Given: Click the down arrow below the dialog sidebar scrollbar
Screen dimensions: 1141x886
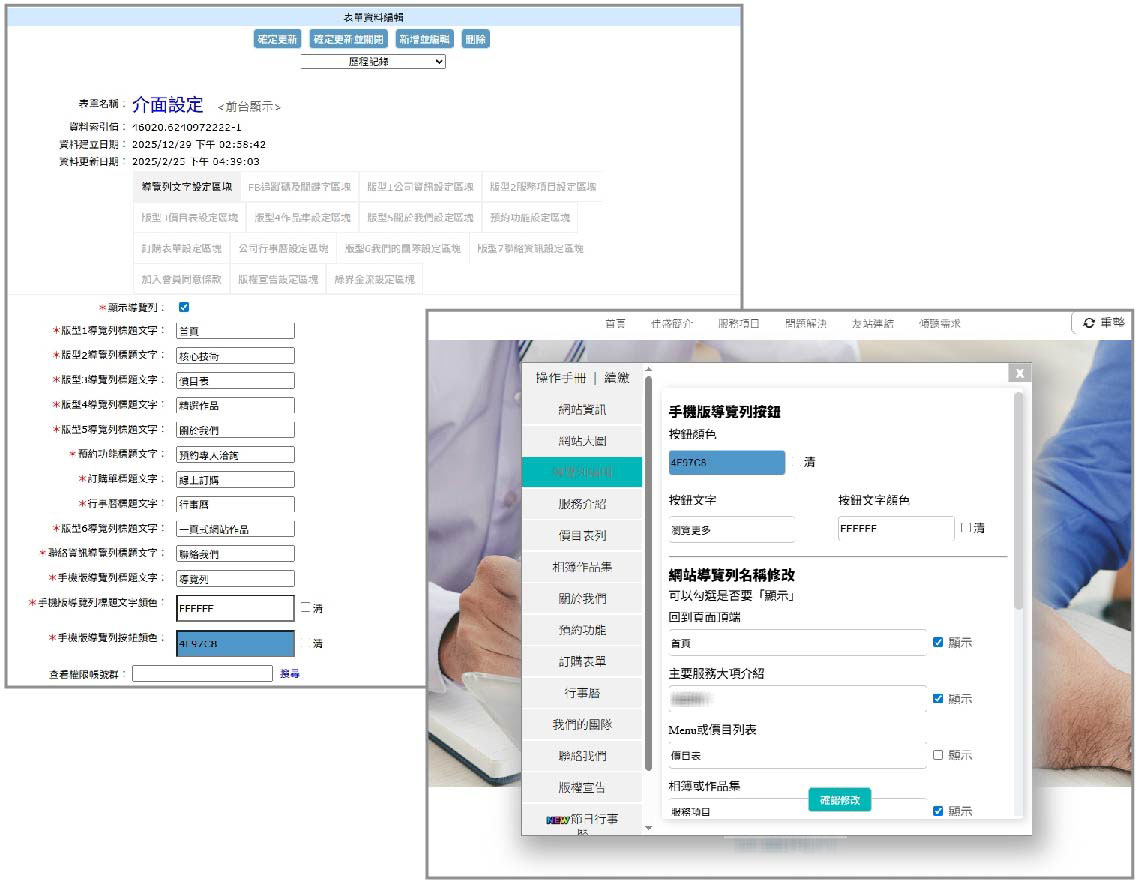Looking at the screenshot, I should (648, 828).
